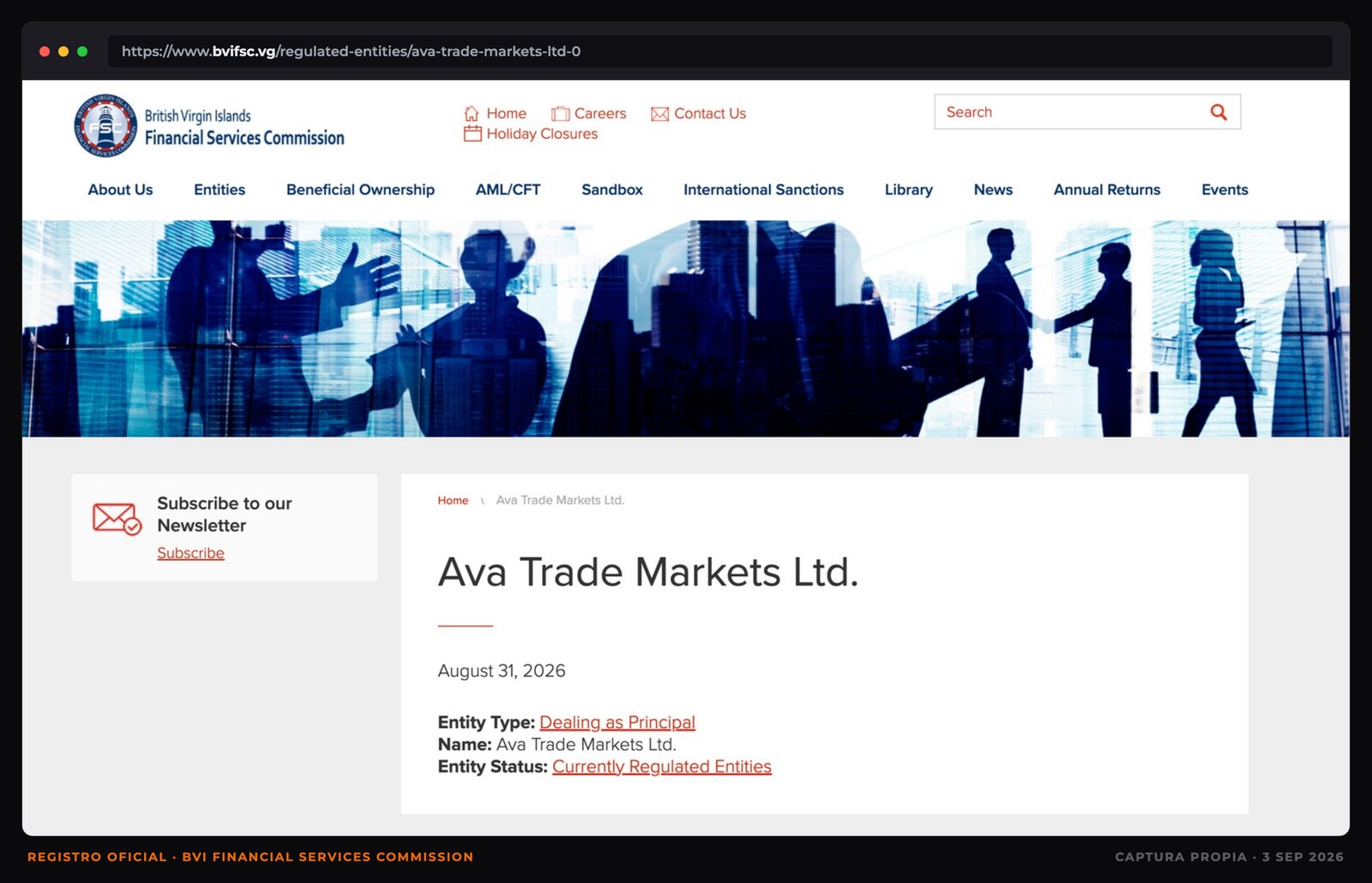The height and width of the screenshot is (883, 1372).
Task: Open the Events menu
Action: click(x=1225, y=189)
